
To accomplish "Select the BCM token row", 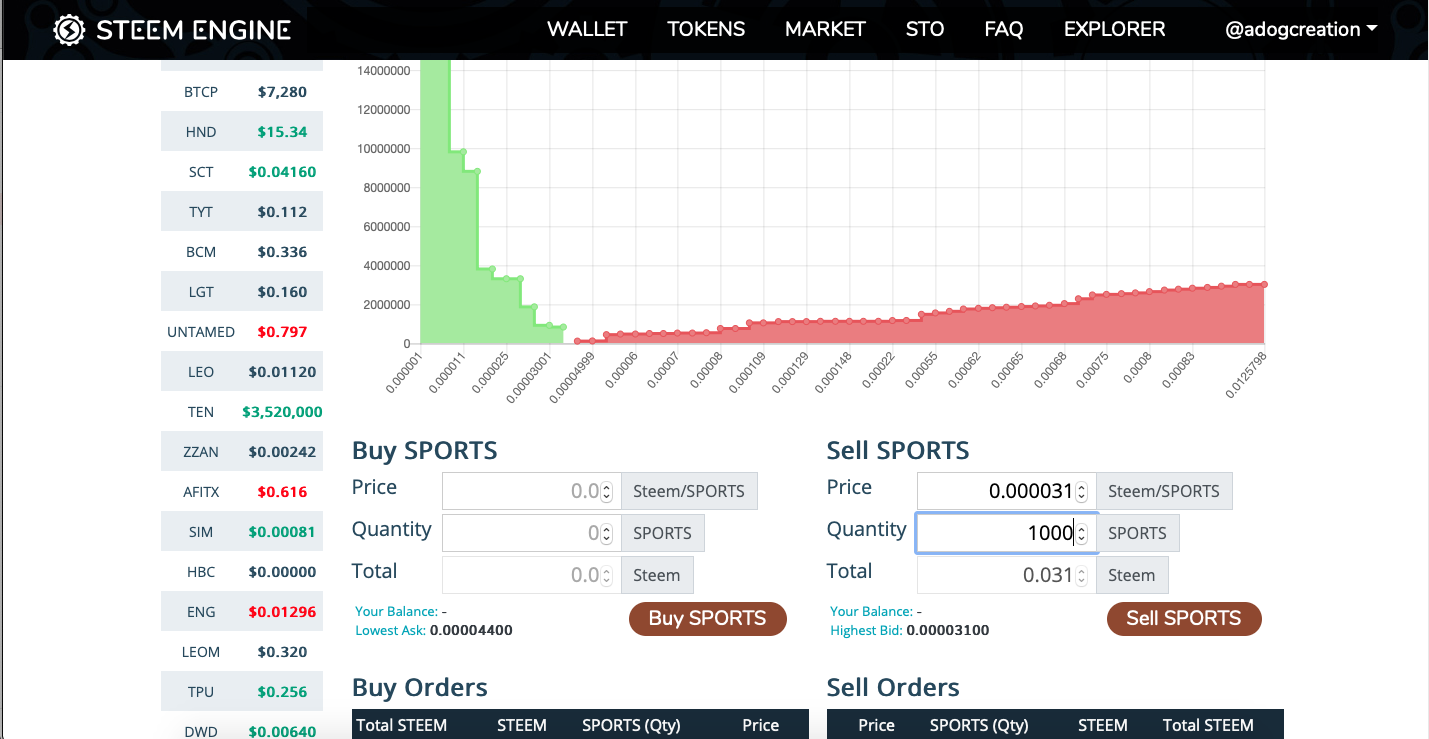I will point(242,252).
